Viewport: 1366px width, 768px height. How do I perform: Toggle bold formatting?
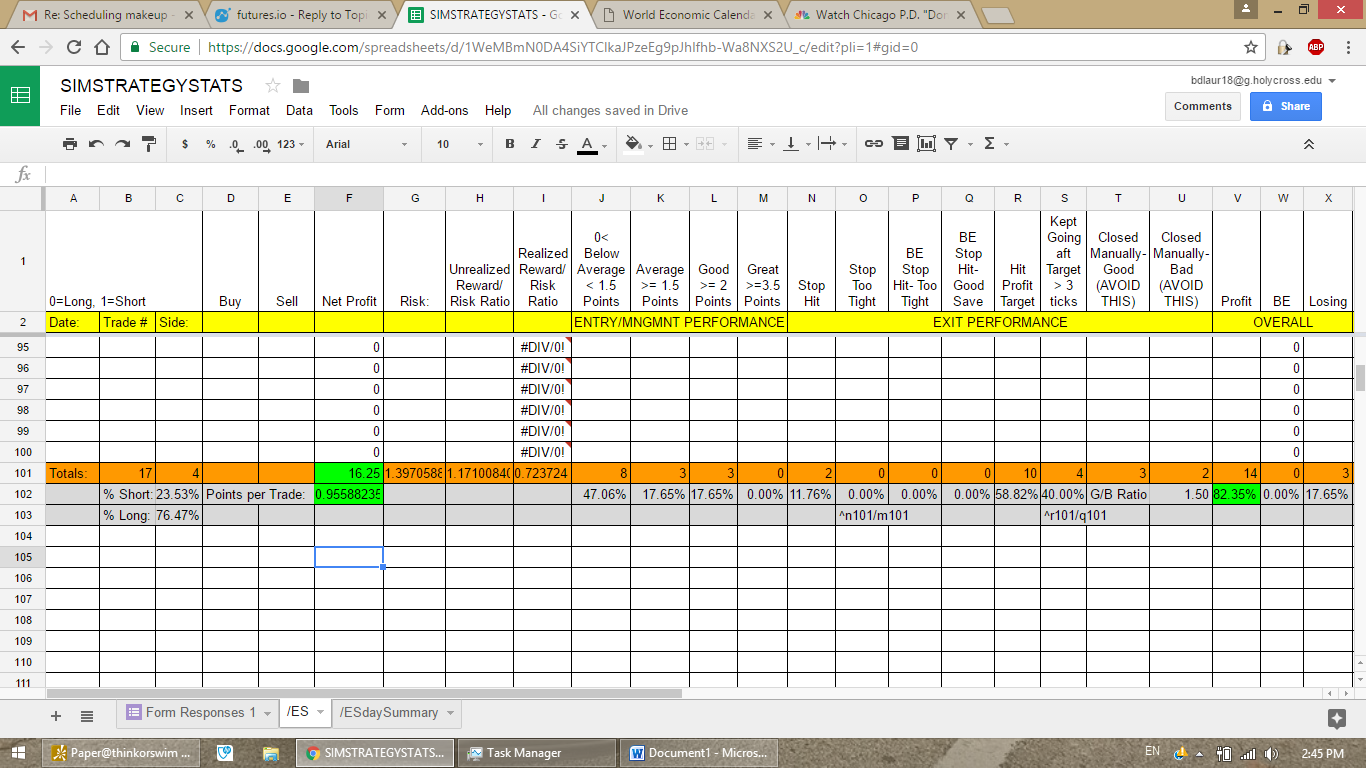click(509, 144)
